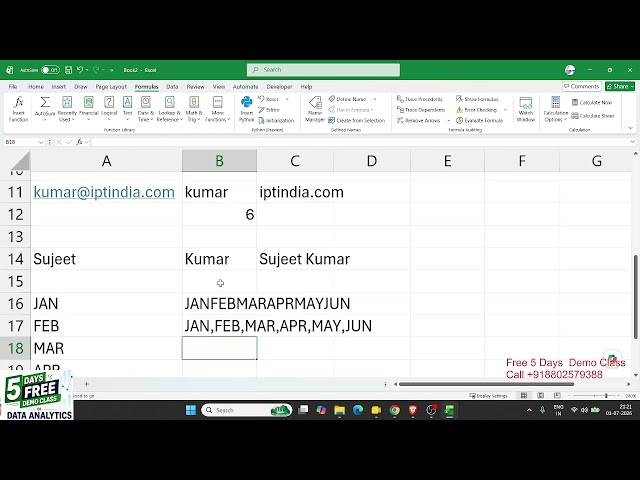Click Trace Dependents

pyautogui.click(x=421, y=110)
